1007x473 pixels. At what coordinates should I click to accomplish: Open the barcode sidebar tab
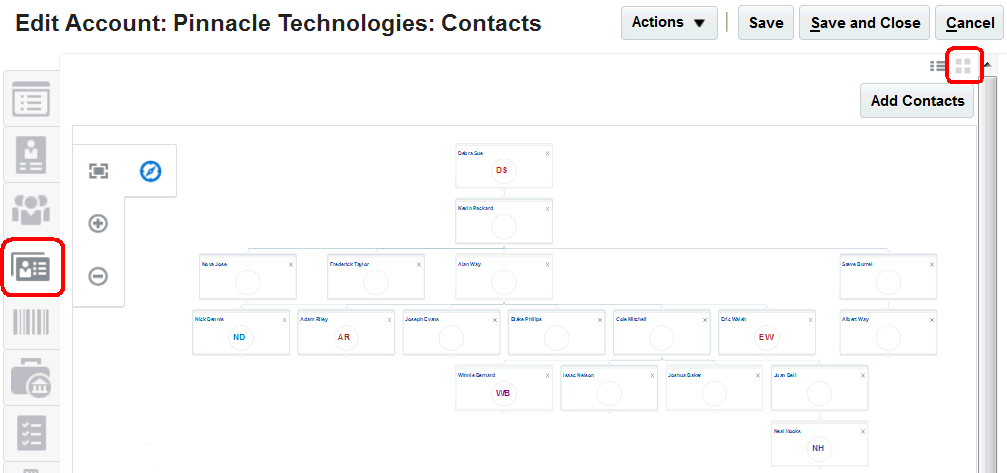(x=31, y=322)
